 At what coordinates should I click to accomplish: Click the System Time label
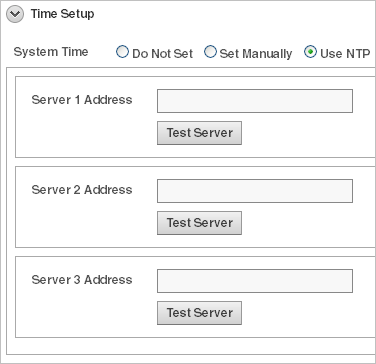click(x=51, y=52)
